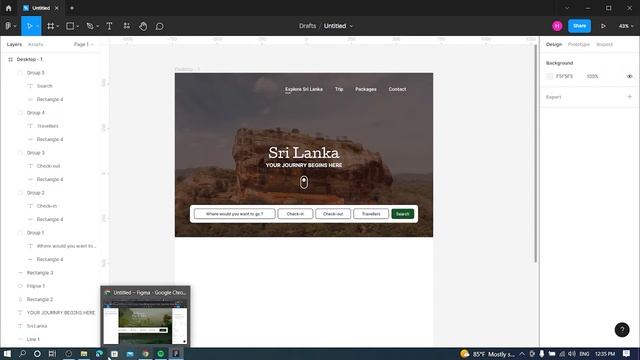Open a new Figma tab
Viewport: 640px width, 360px height.
point(72,8)
